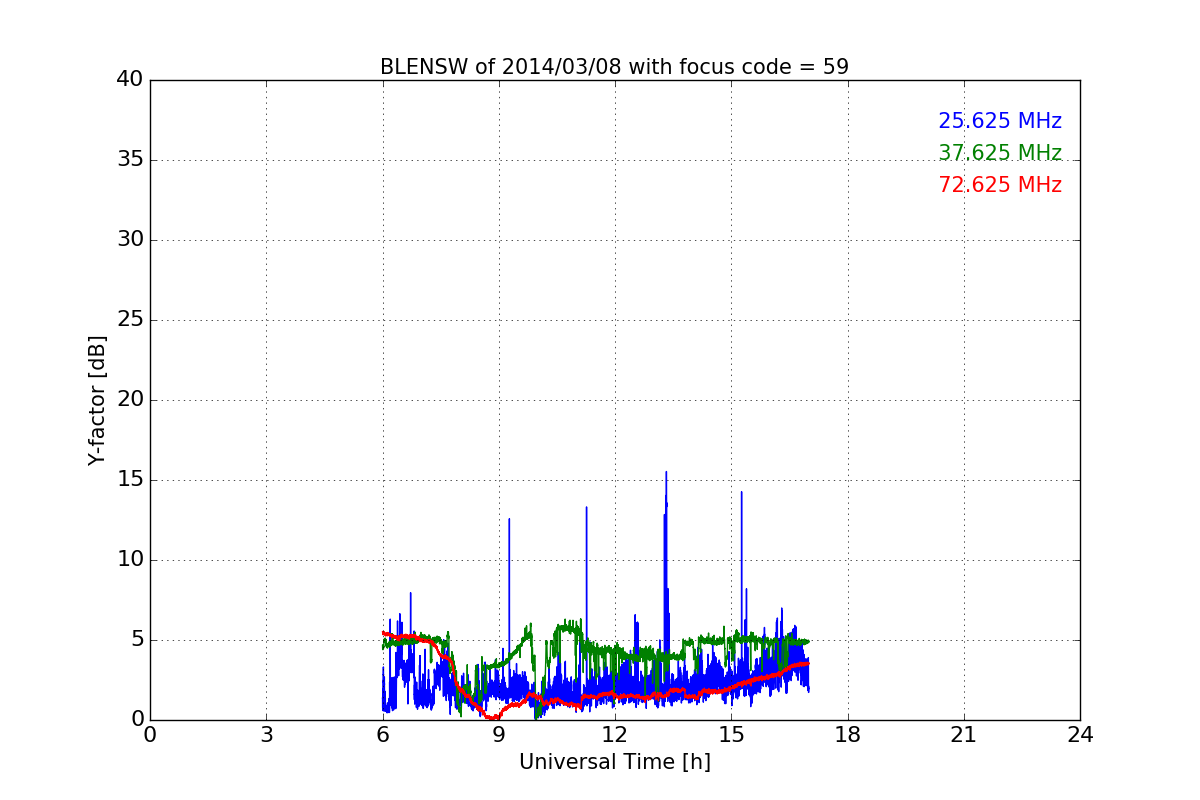Click the x-axis tick label 21
Viewport: 1200px width, 800px height.
[x=963, y=735]
